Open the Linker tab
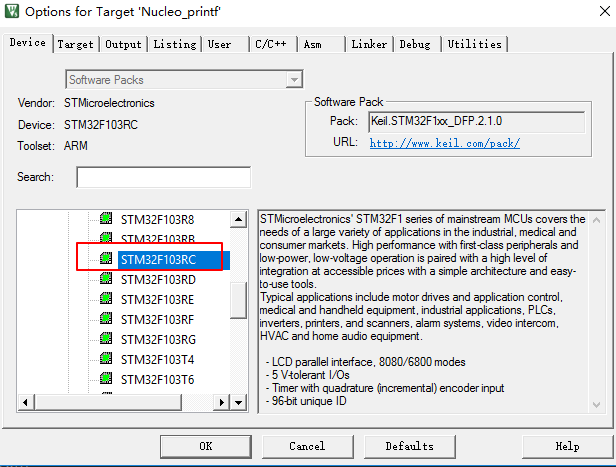616x467 pixels. (369, 44)
